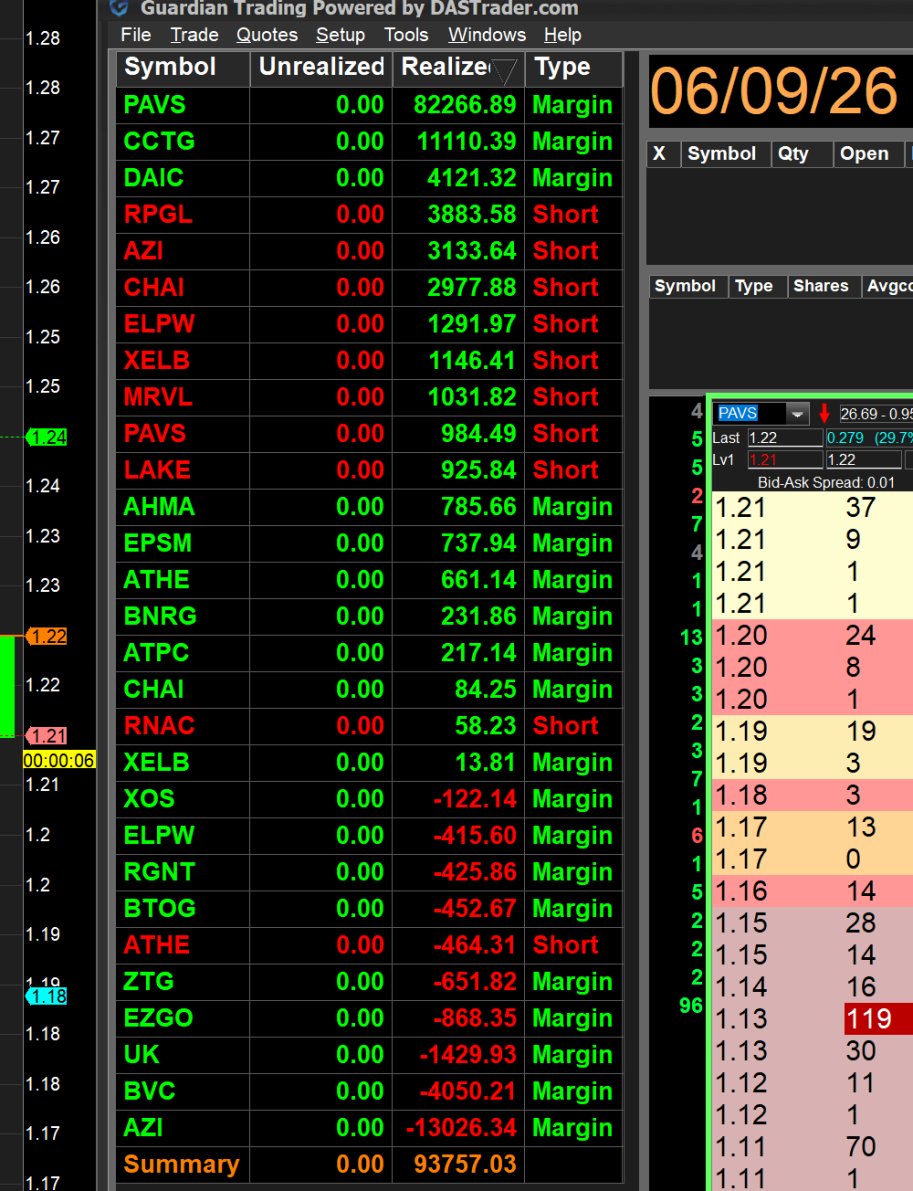Select the PAVS Short row with 984.49
The width and height of the screenshot is (913, 1191).
coord(369,433)
